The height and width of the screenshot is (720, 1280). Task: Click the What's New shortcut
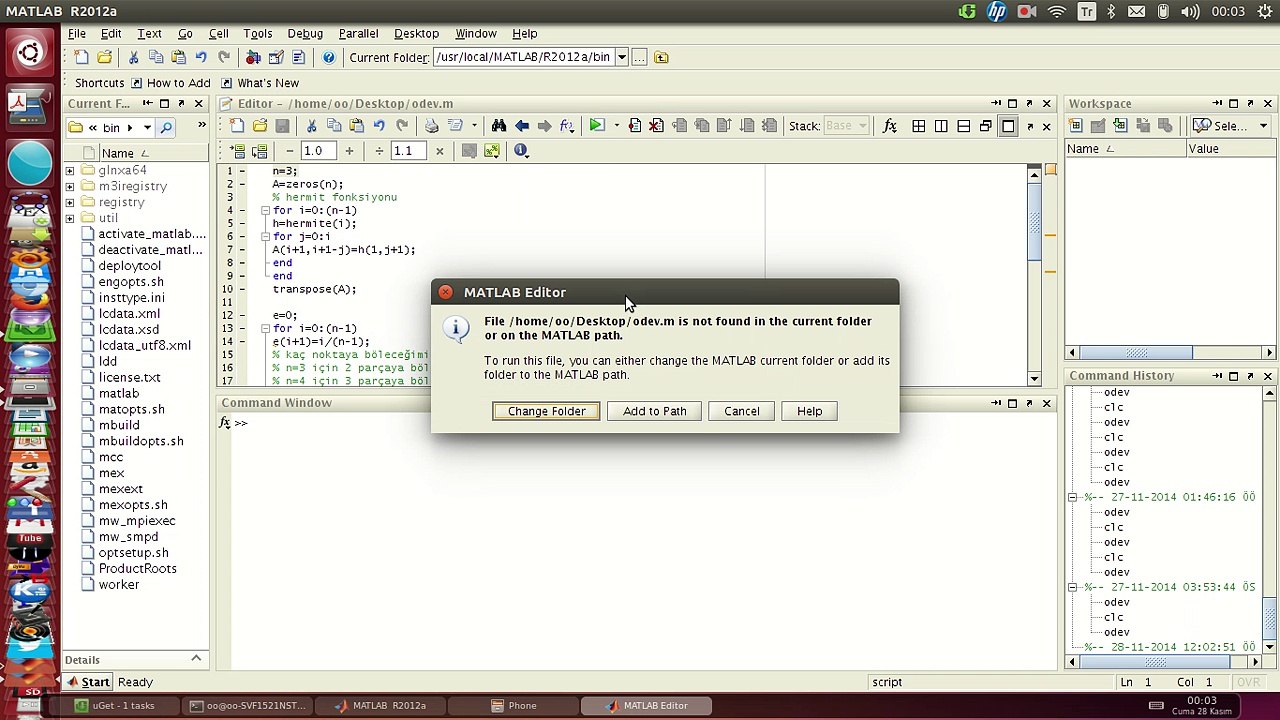coord(259,83)
